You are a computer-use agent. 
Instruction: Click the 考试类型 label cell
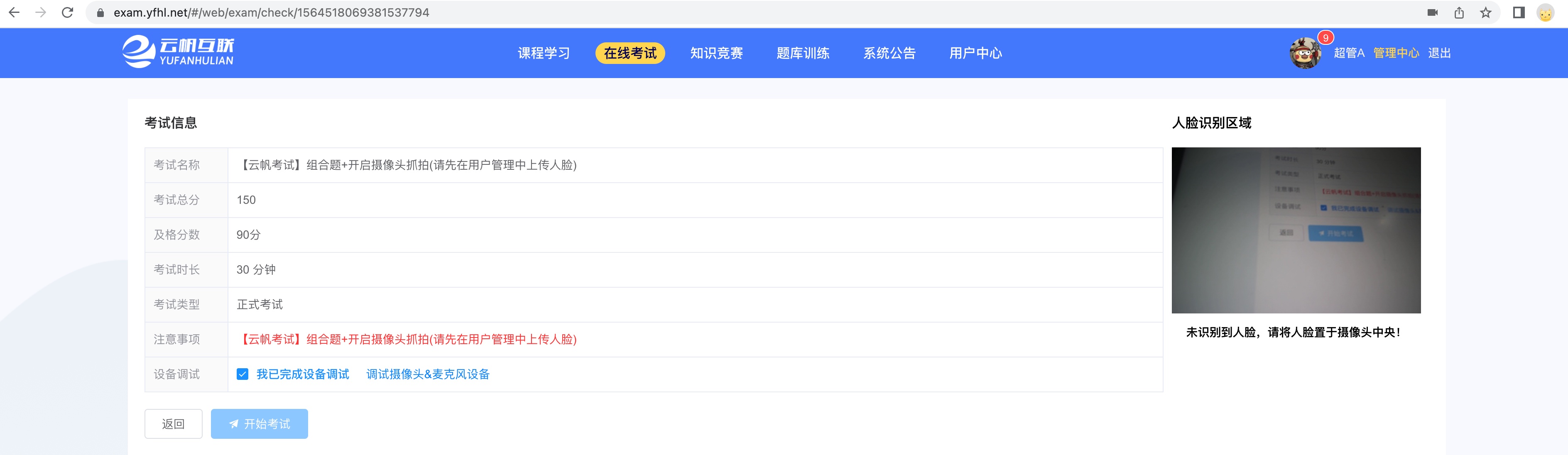click(186, 305)
